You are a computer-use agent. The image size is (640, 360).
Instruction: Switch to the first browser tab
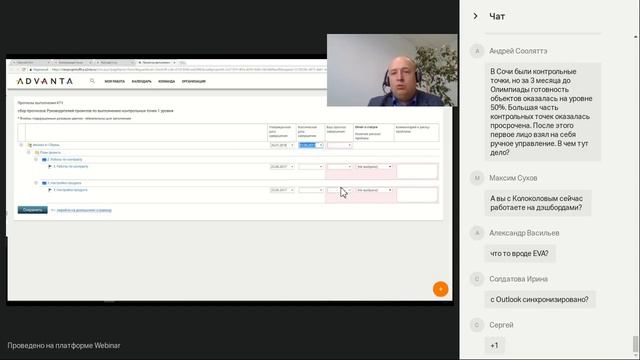pyautogui.click(x=31, y=62)
